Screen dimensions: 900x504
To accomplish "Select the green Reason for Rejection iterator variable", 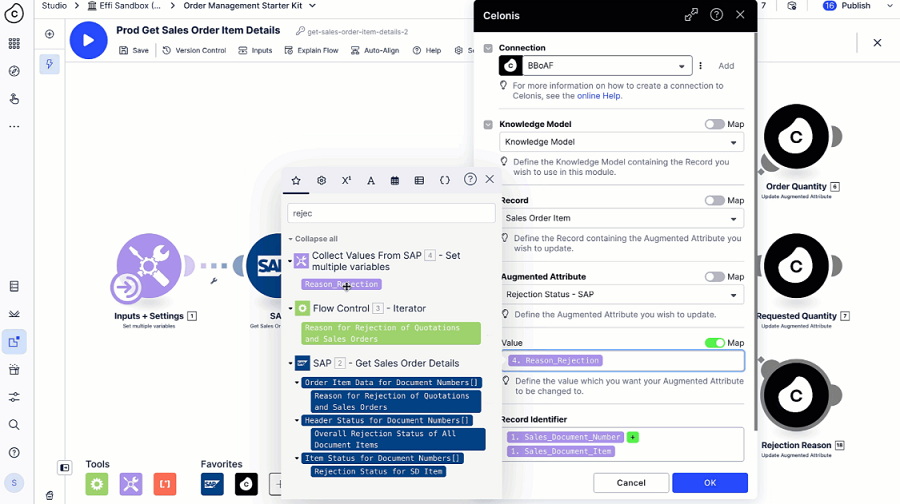I will [x=391, y=333].
